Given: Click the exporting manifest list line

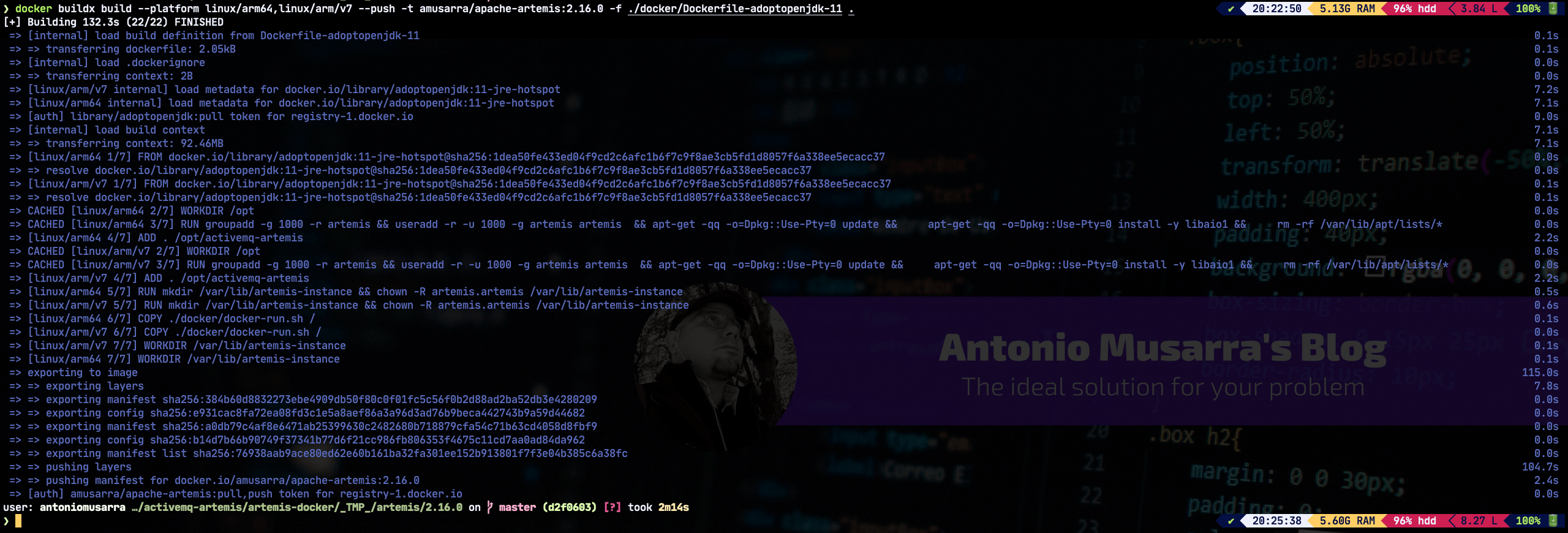Looking at the screenshot, I should click(x=318, y=453).
